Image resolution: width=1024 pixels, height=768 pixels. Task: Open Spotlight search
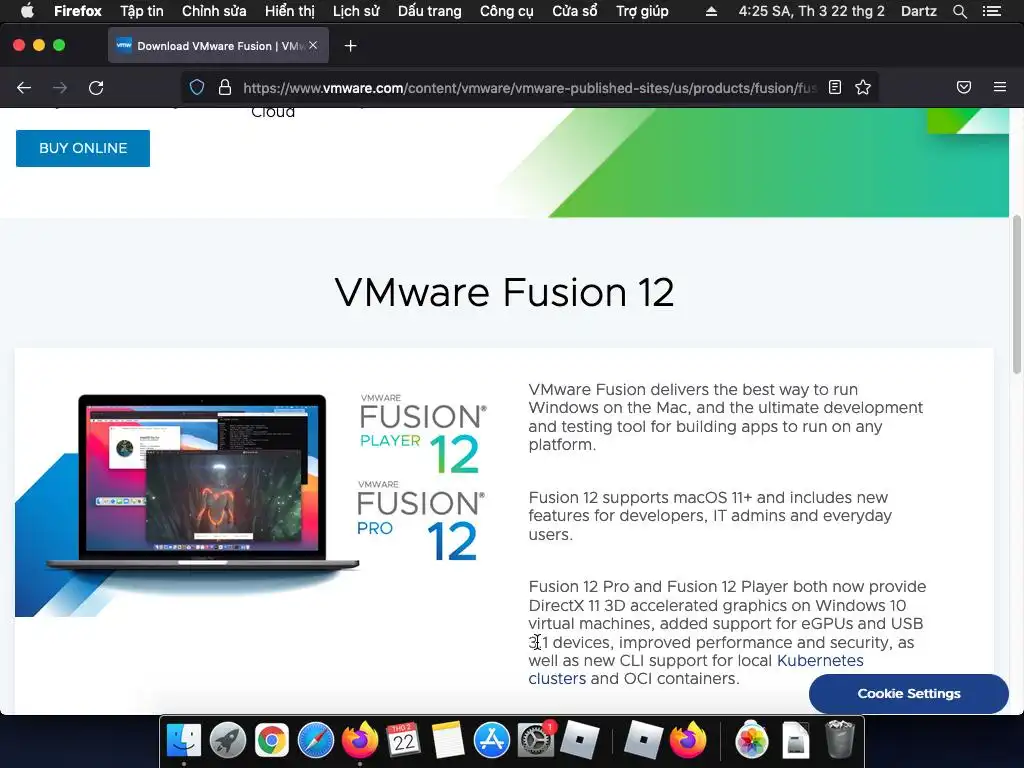click(x=959, y=11)
